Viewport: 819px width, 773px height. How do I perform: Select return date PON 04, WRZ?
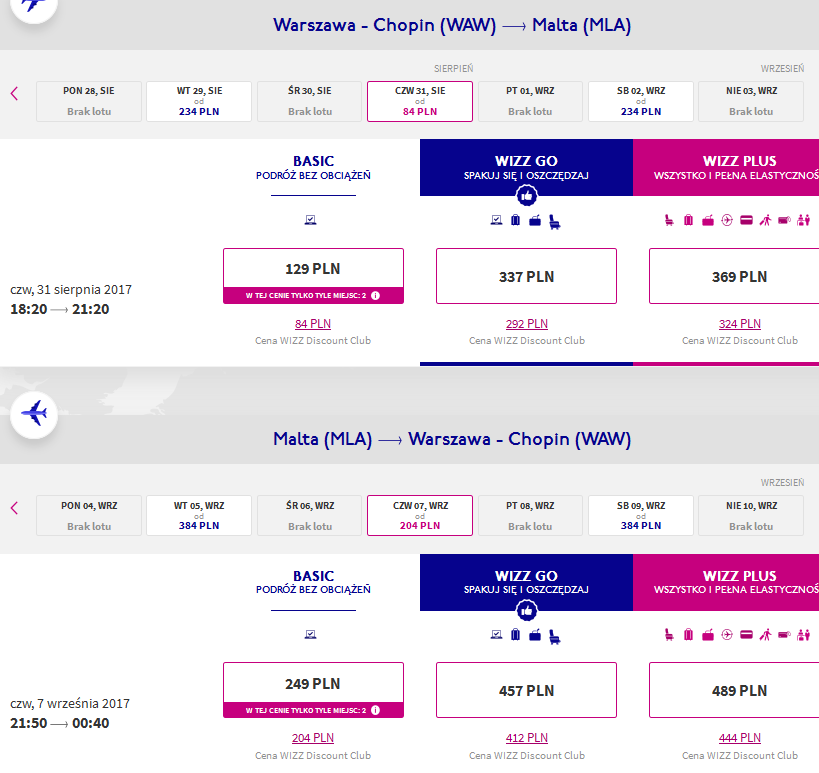(89, 516)
